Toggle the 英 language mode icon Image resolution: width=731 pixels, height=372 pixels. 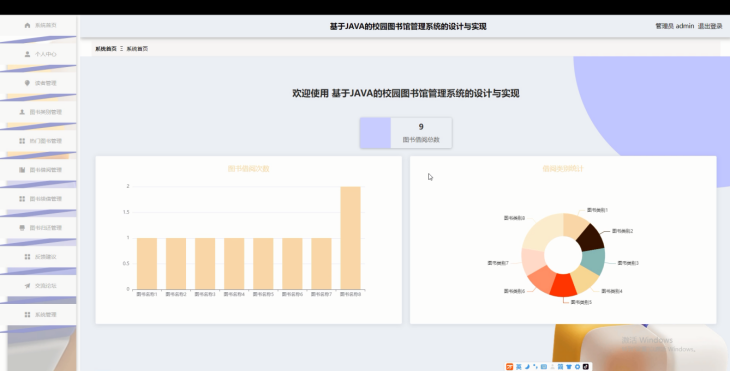518,367
